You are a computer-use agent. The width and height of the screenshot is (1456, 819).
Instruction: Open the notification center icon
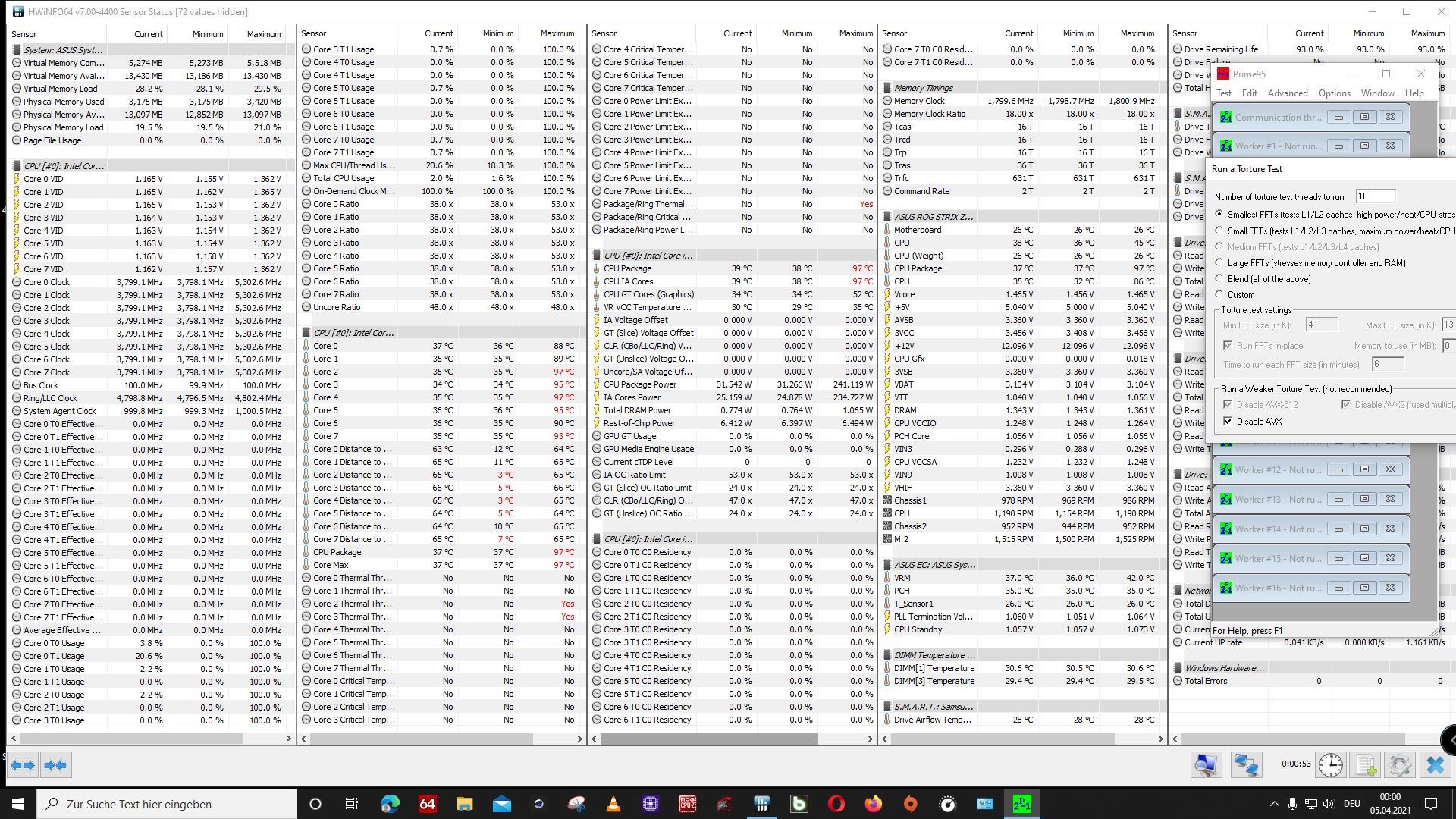[1431, 804]
